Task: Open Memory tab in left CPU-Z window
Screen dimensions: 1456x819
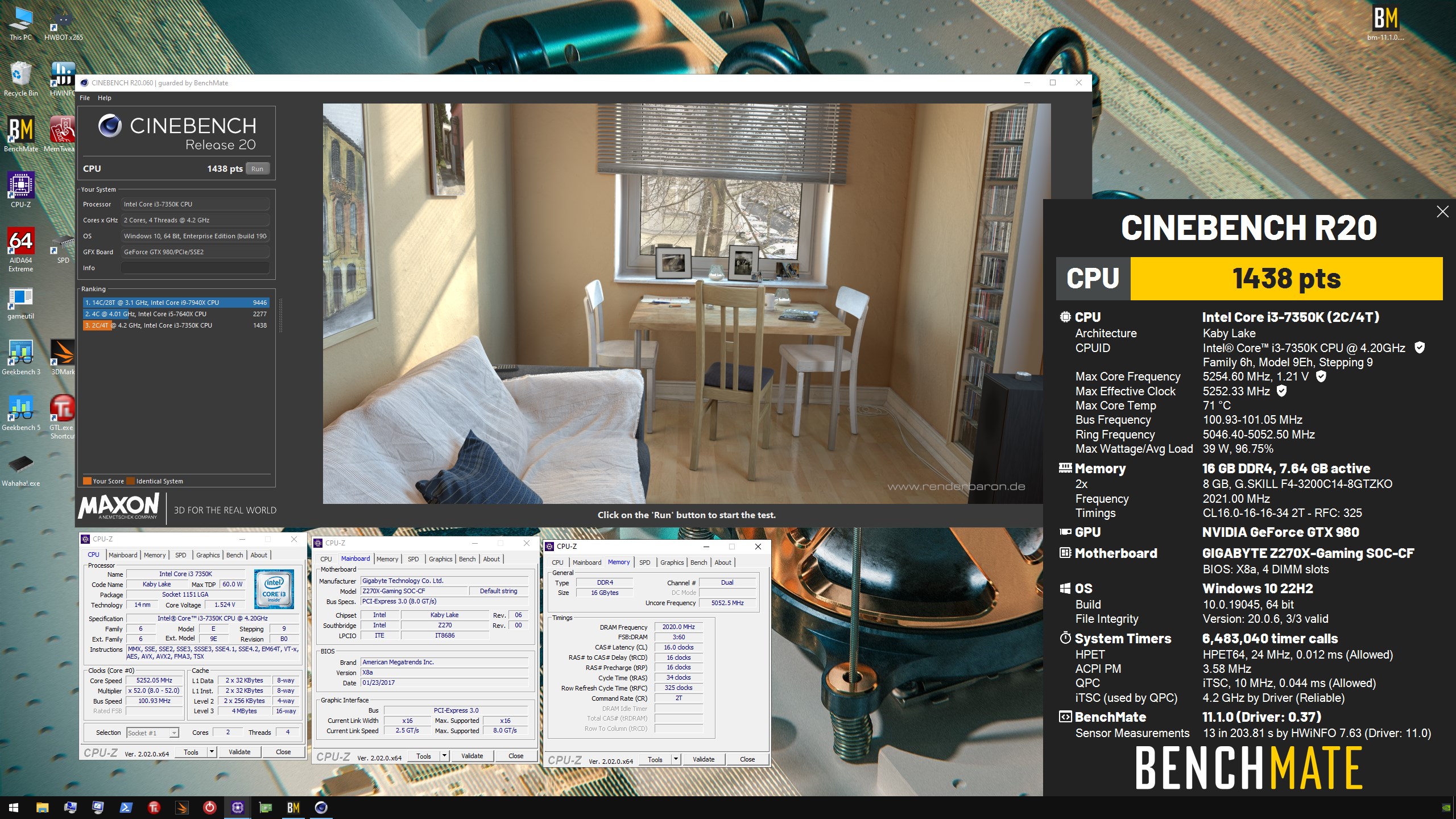Action: pyautogui.click(x=155, y=555)
